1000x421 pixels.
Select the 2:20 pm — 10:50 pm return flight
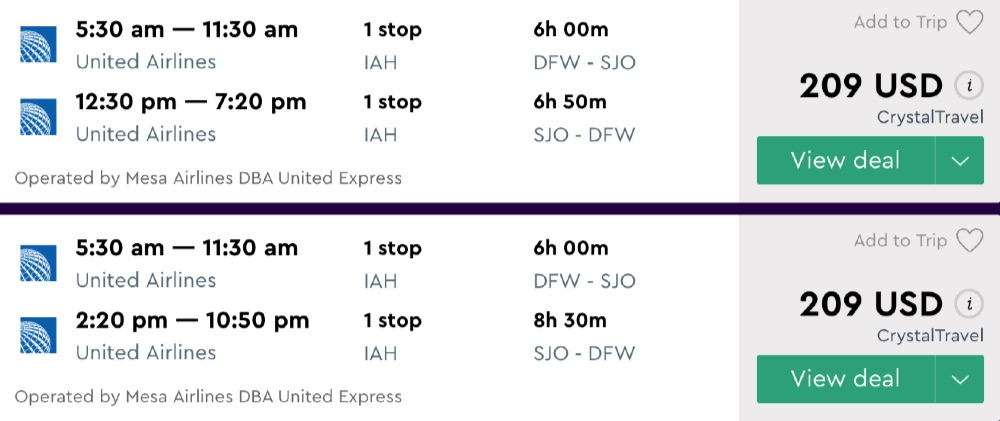click(x=193, y=320)
